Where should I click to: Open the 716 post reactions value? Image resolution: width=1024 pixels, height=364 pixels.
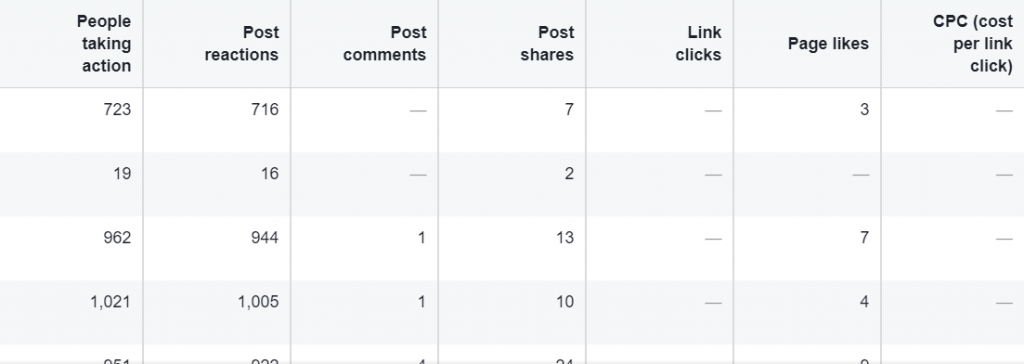tap(264, 109)
